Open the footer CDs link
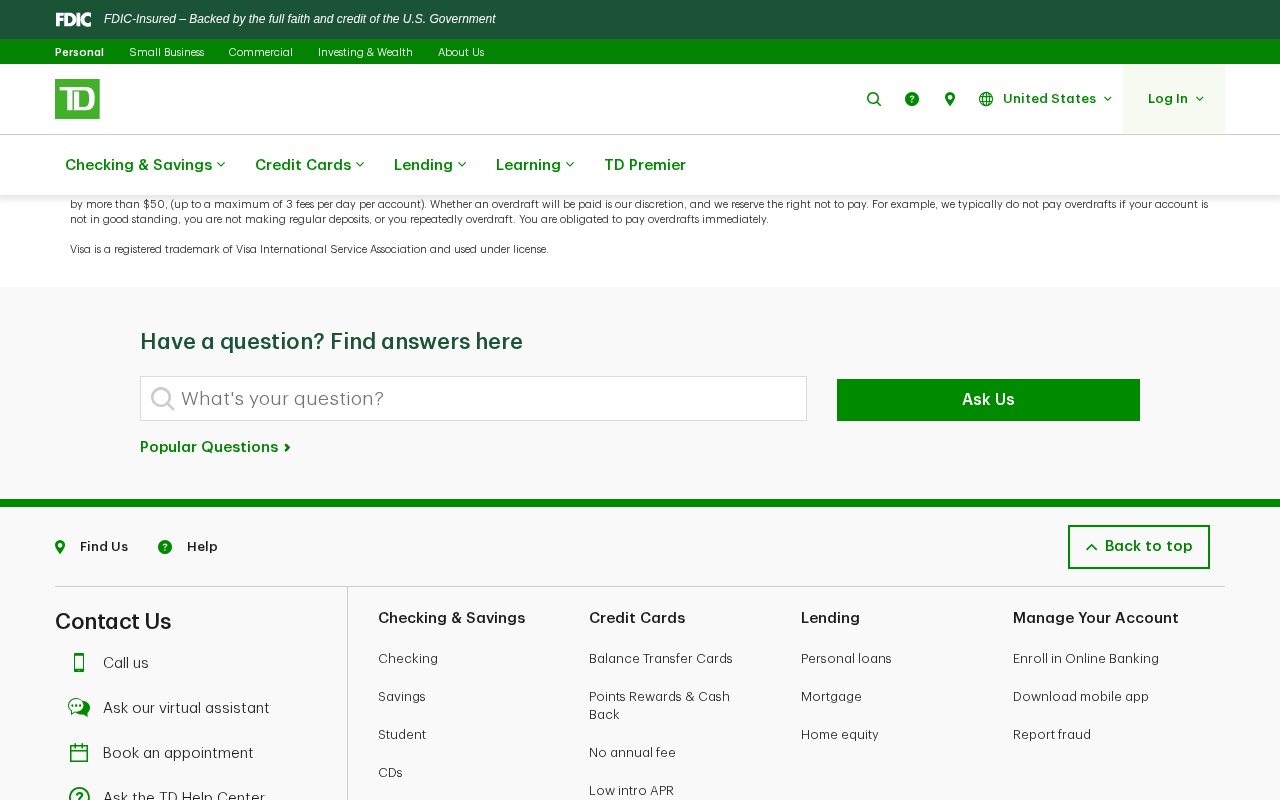The height and width of the screenshot is (800, 1280). pos(390,773)
